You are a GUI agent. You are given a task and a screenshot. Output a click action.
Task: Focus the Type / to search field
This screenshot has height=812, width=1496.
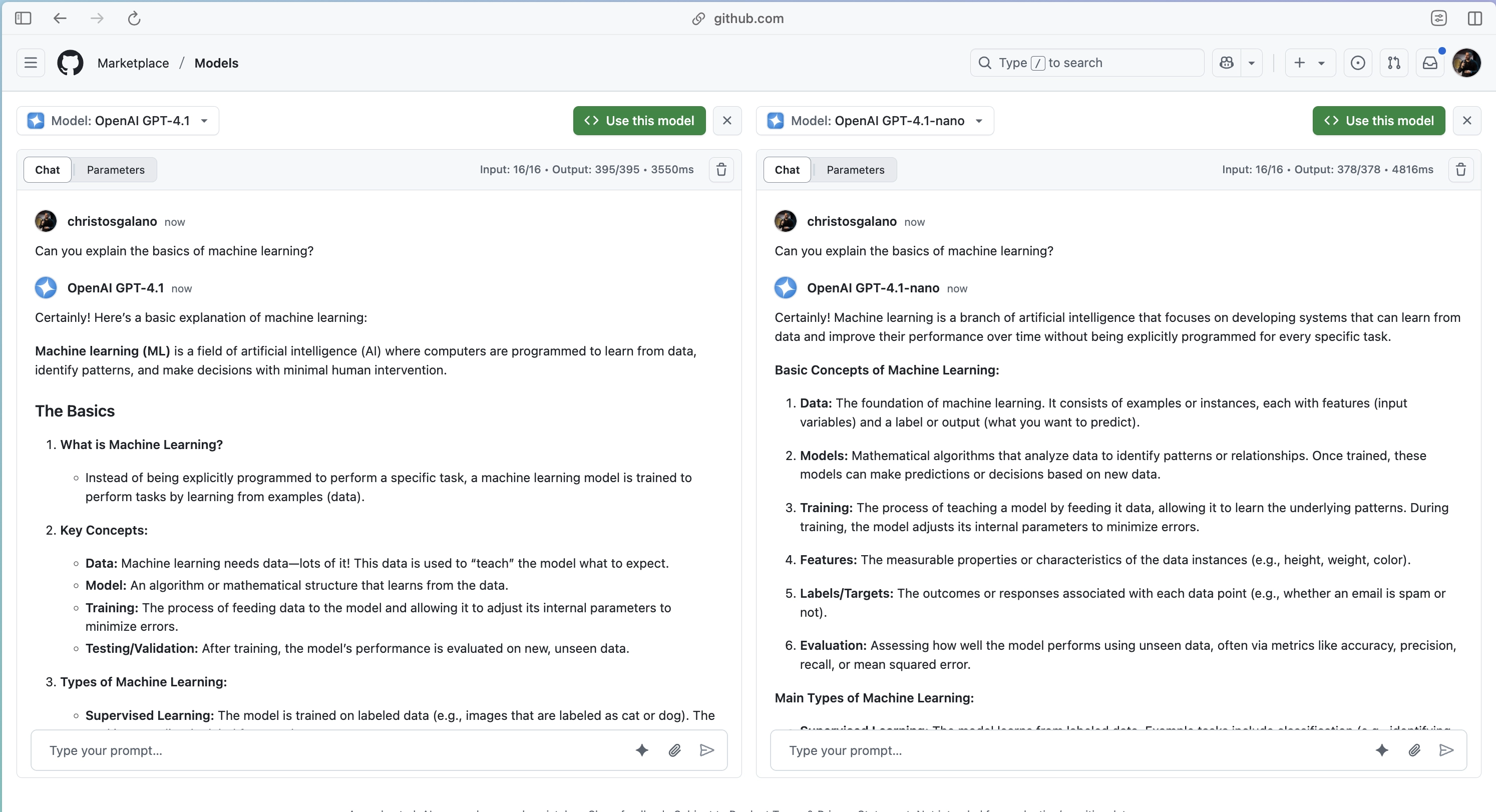coord(1086,63)
